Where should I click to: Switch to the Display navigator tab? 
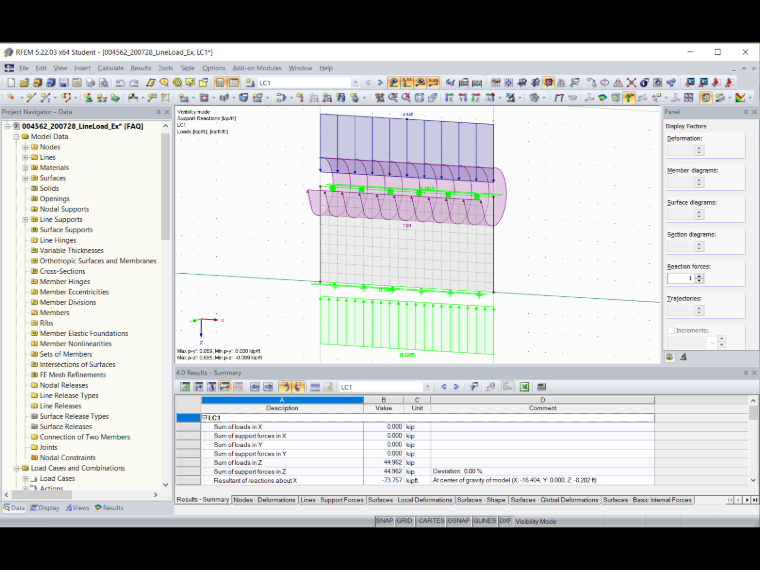click(45, 507)
